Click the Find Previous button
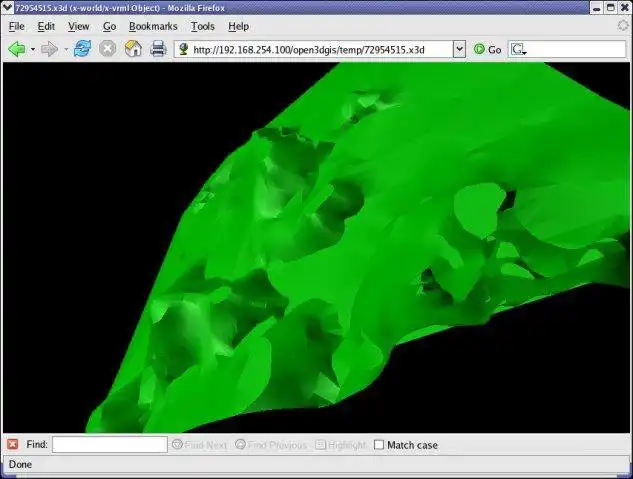The image size is (633, 479). tap(271, 445)
